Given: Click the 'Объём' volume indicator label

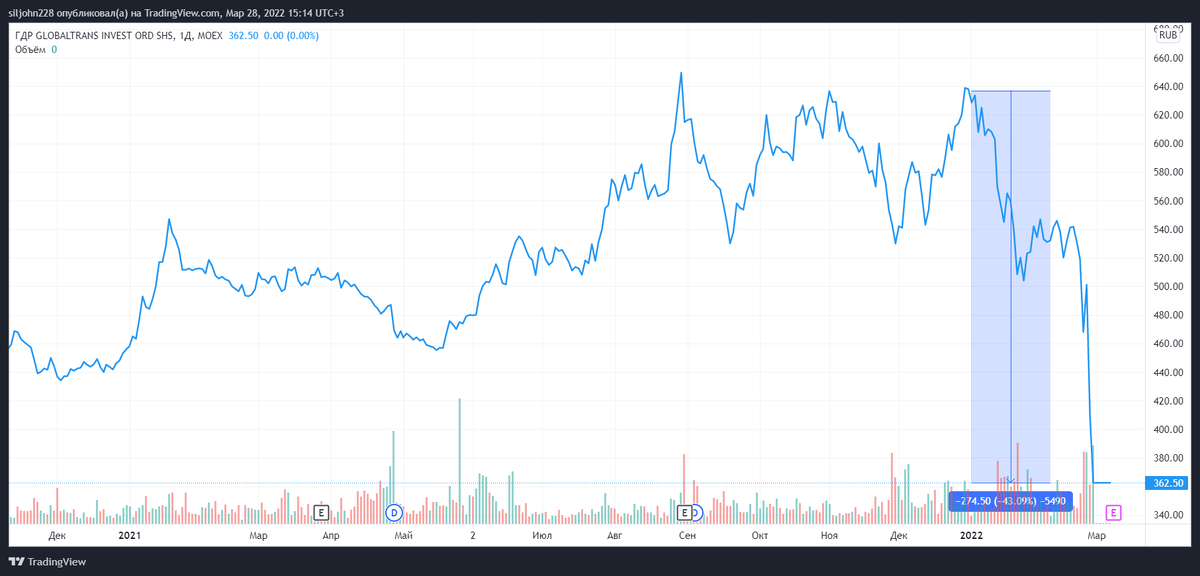Looking at the screenshot, I should [x=30, y=49].
